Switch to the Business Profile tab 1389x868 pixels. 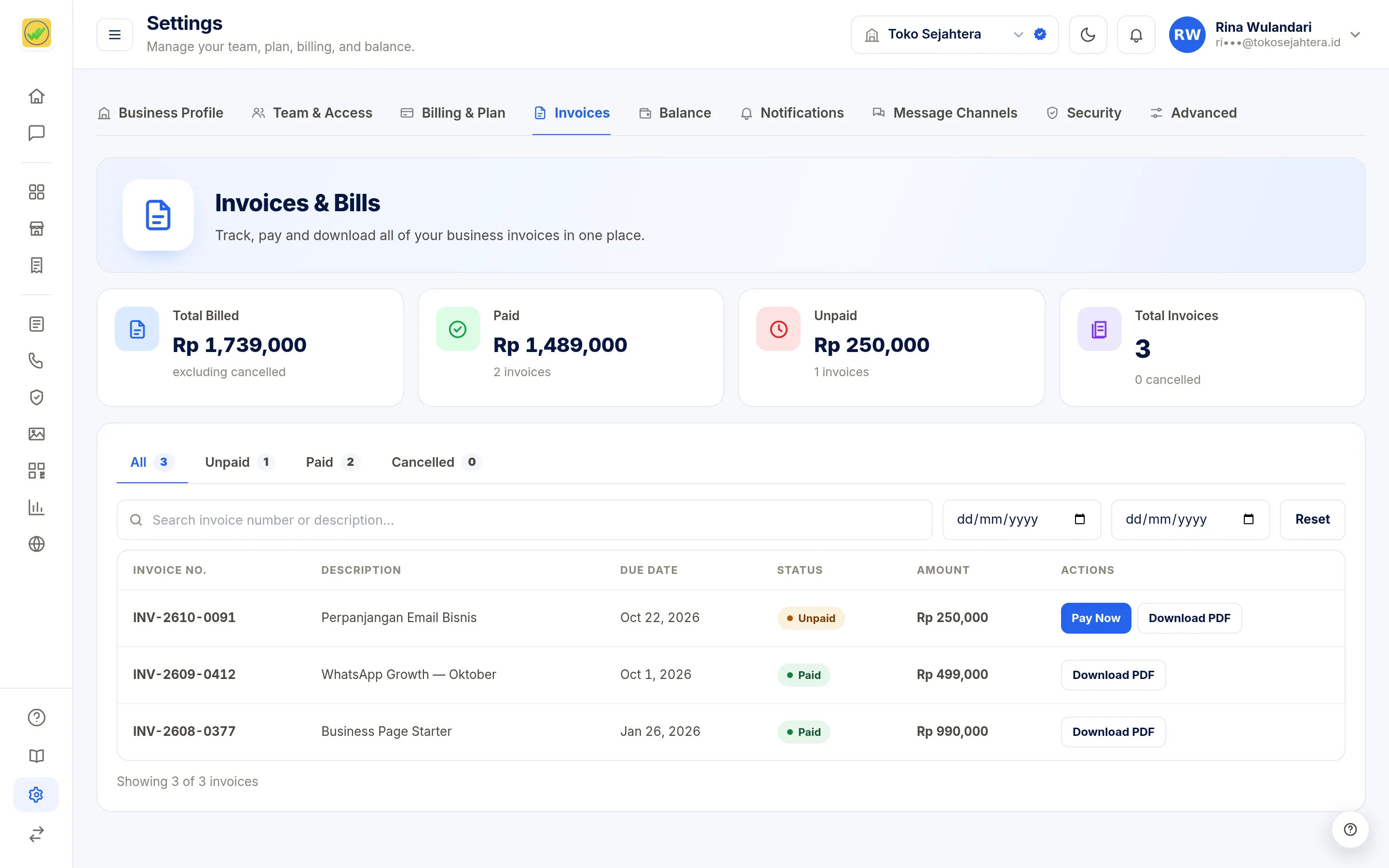pos(160,113)
